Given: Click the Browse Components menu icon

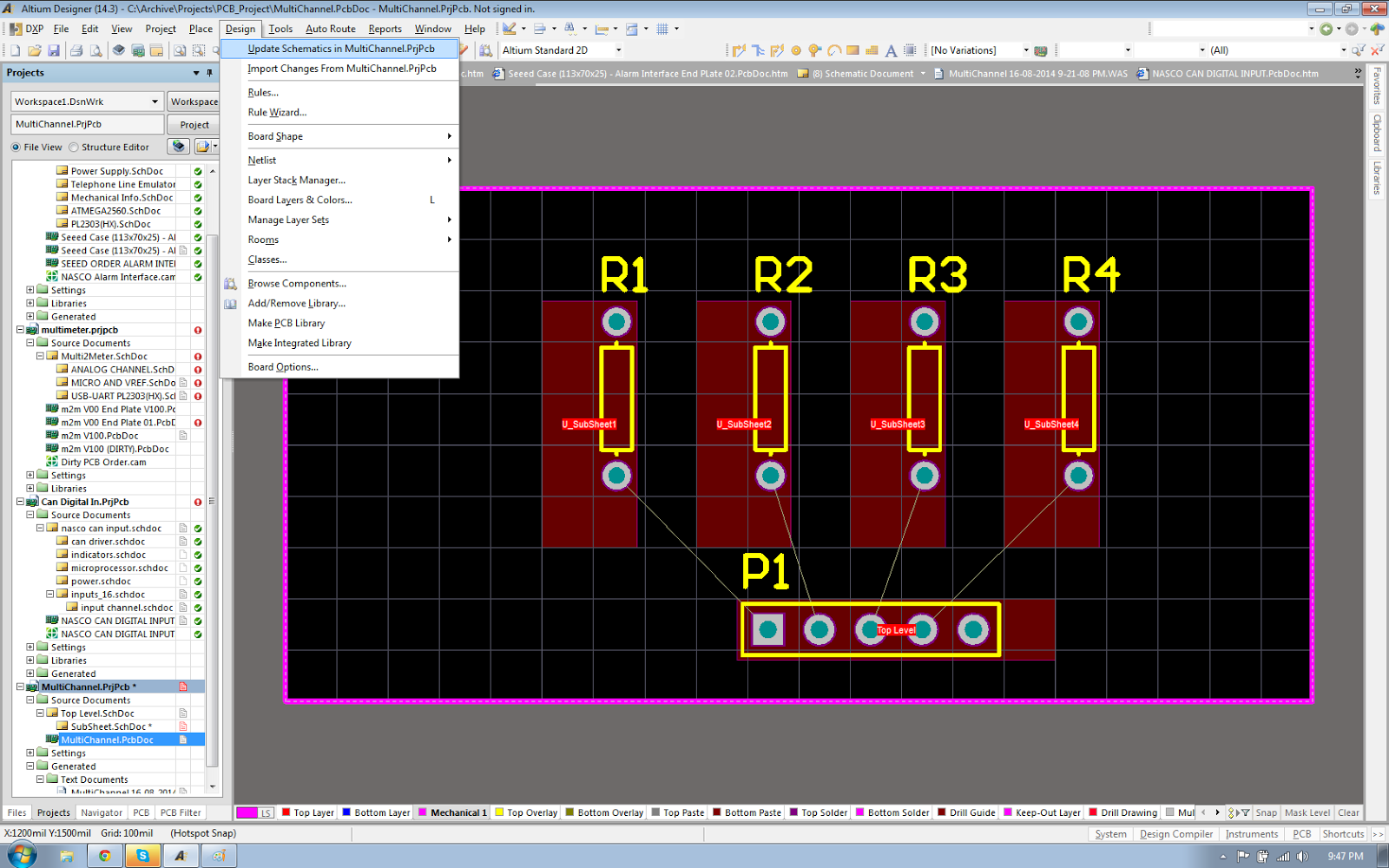Looking at the screenshot, I should click(230, 284).
